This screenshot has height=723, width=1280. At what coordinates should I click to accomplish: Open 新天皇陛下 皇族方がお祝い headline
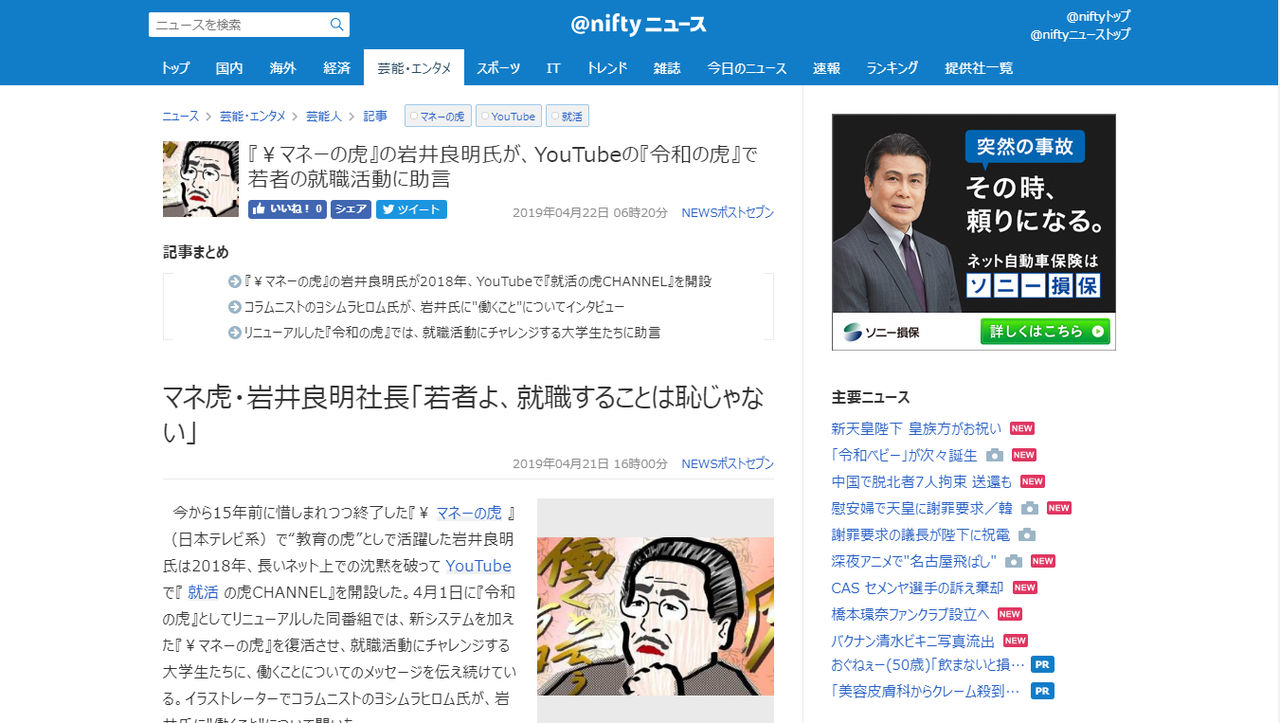coord(916,428)
